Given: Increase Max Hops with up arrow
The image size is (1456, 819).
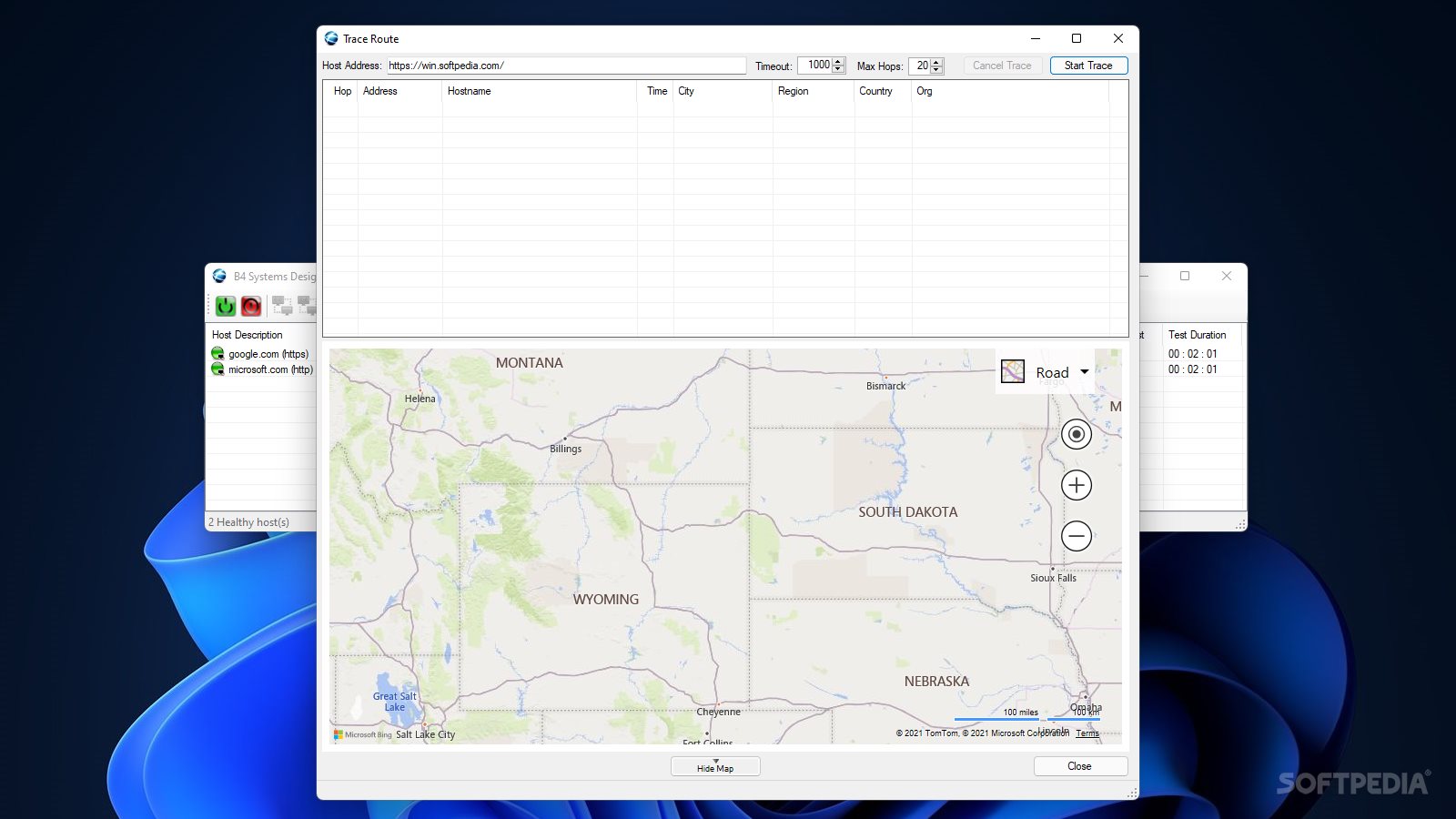Looking at the screenshot, I should [x=936, y=62].
